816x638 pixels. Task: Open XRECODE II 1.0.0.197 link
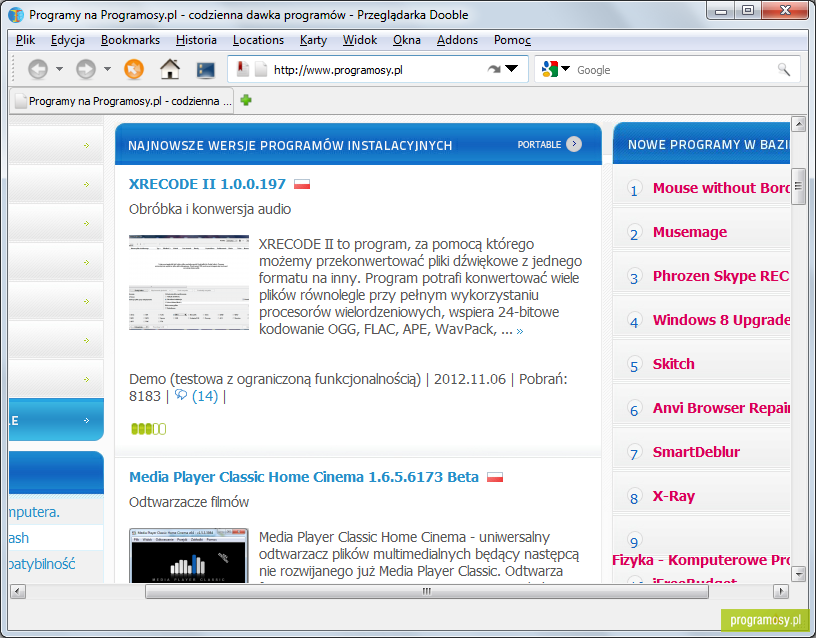pyautogui.click(x=207, y=184)
